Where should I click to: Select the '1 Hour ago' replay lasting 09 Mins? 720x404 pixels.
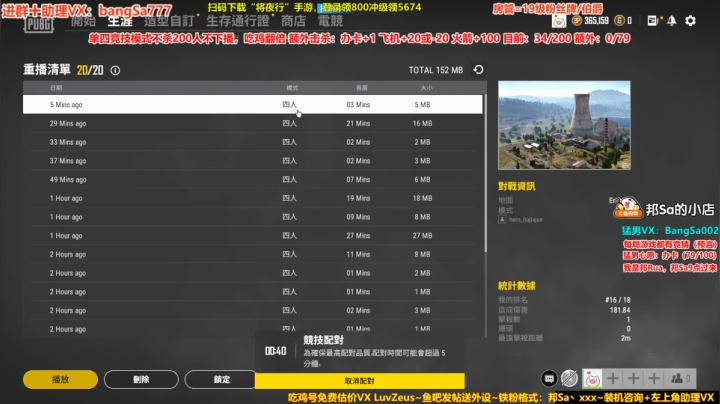point(253,217)
